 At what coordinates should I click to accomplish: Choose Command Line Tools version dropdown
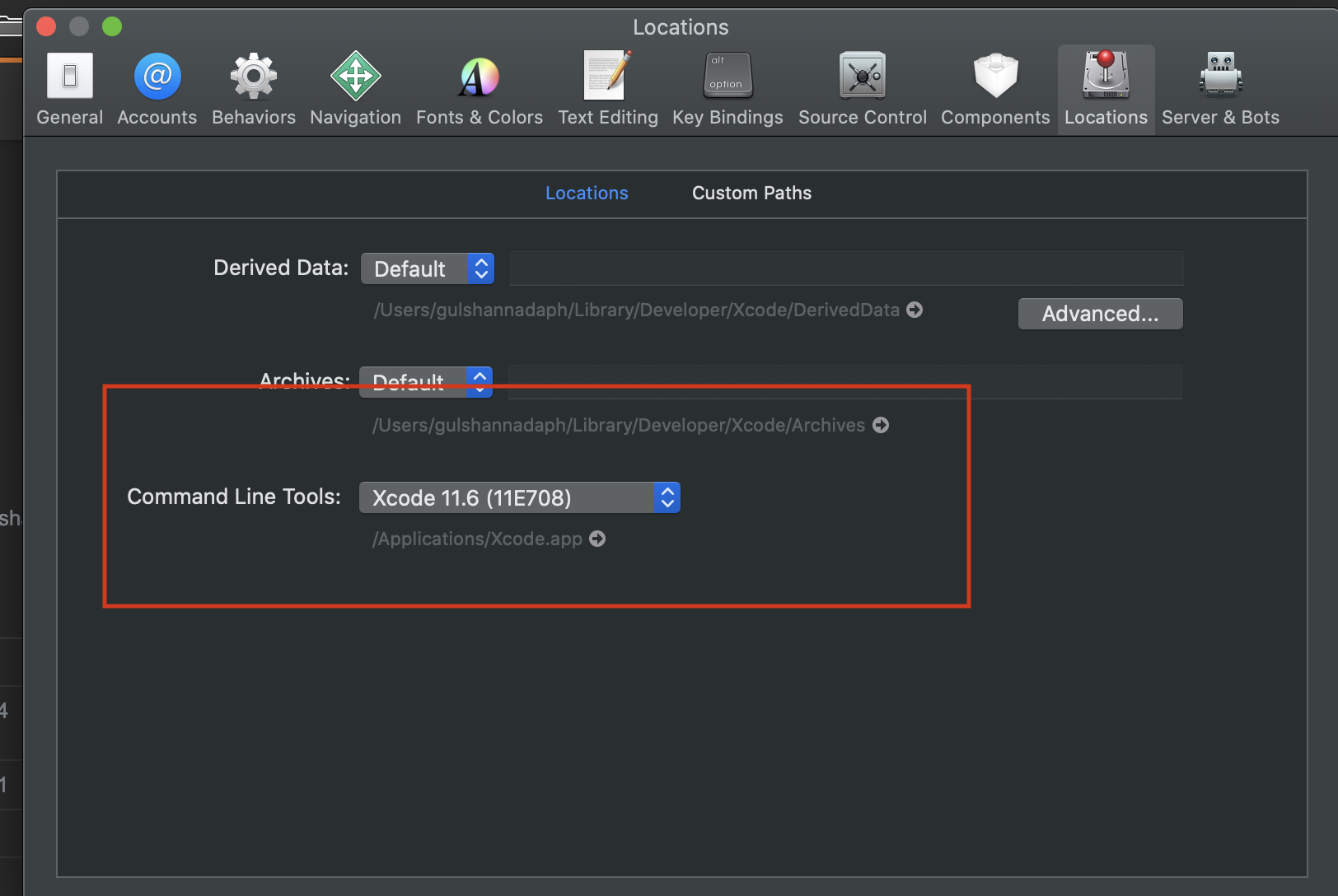coord(520,497)
